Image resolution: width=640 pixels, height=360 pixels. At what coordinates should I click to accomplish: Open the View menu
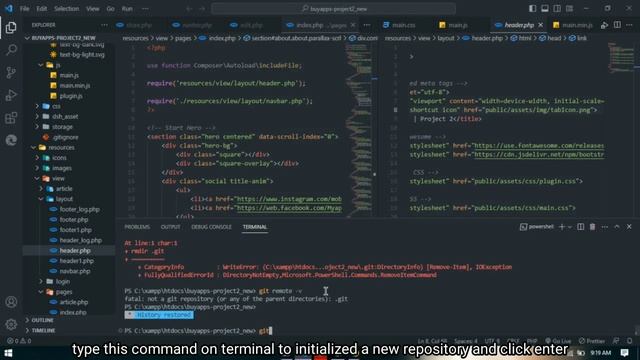(x=92, y=9)
